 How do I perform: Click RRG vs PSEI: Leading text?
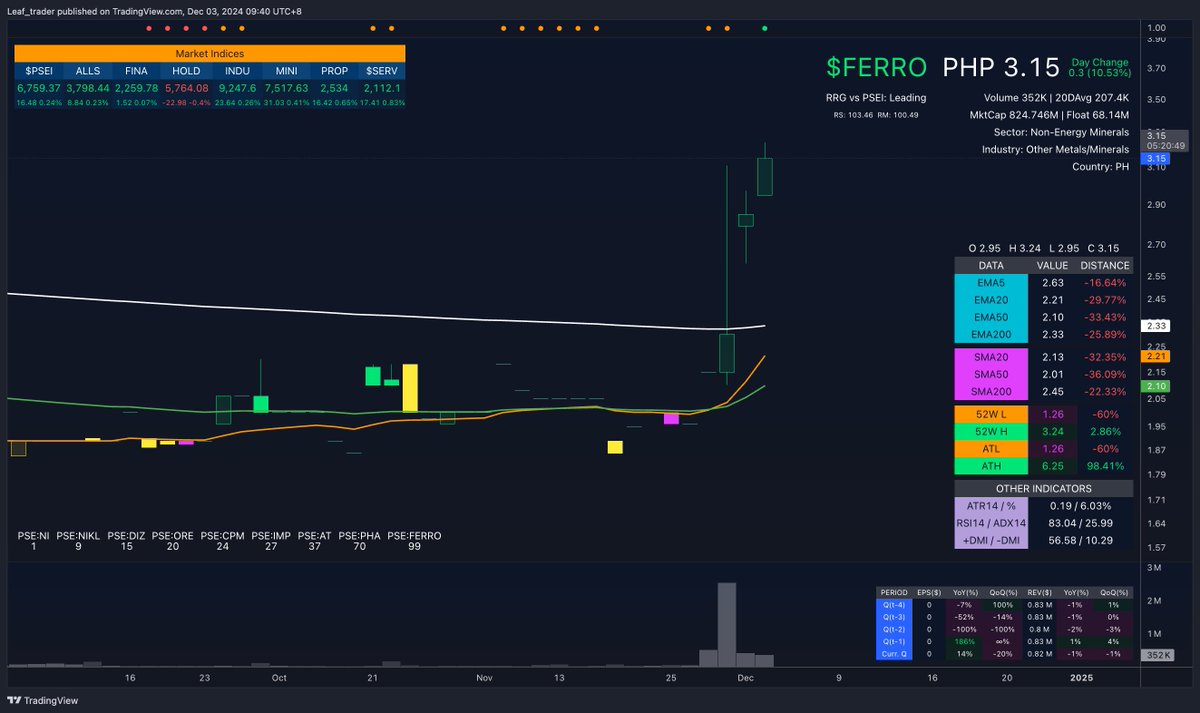pos(876,98)
